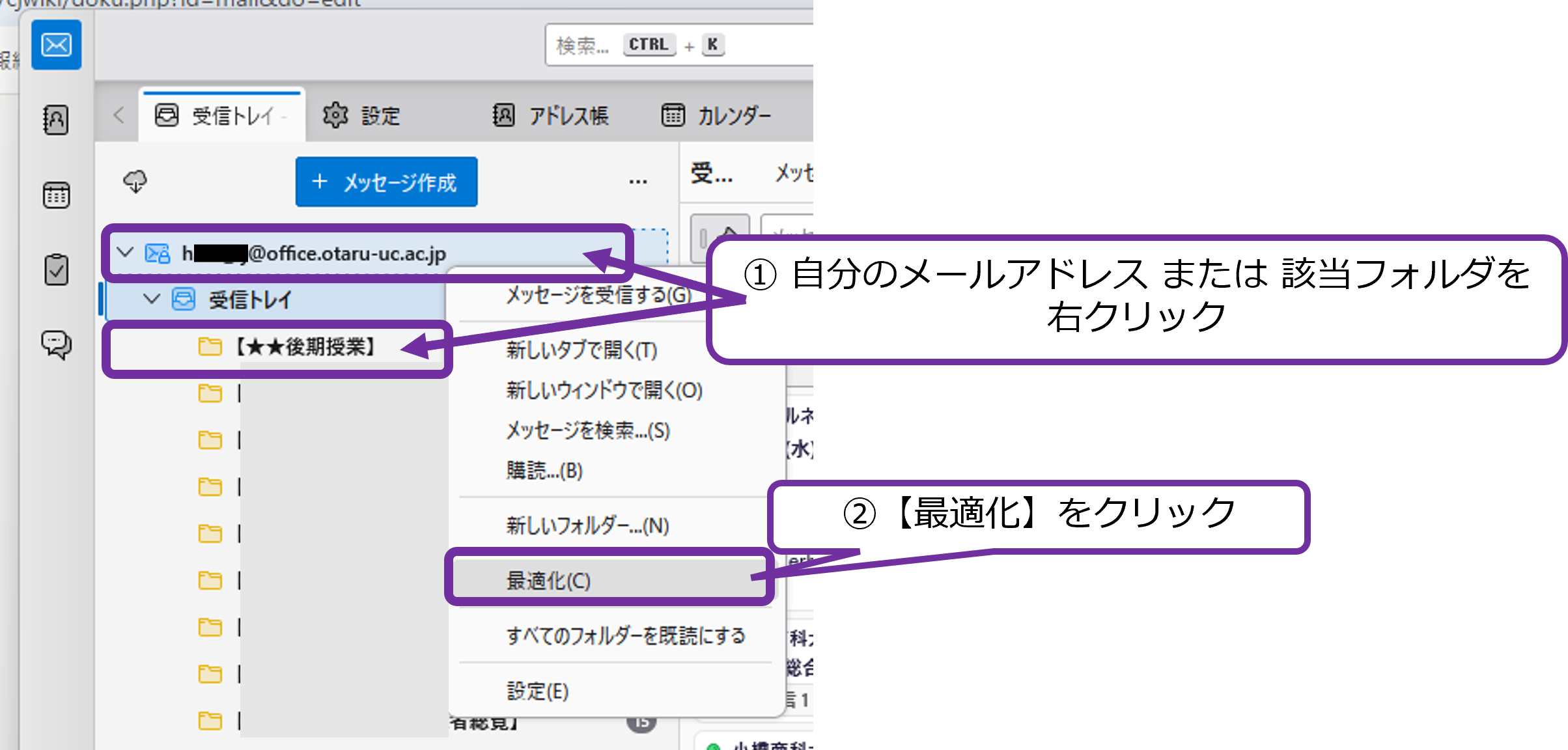Open the Address Book sidebar icon
The image size is (1568, 750).
coord(56,120)
